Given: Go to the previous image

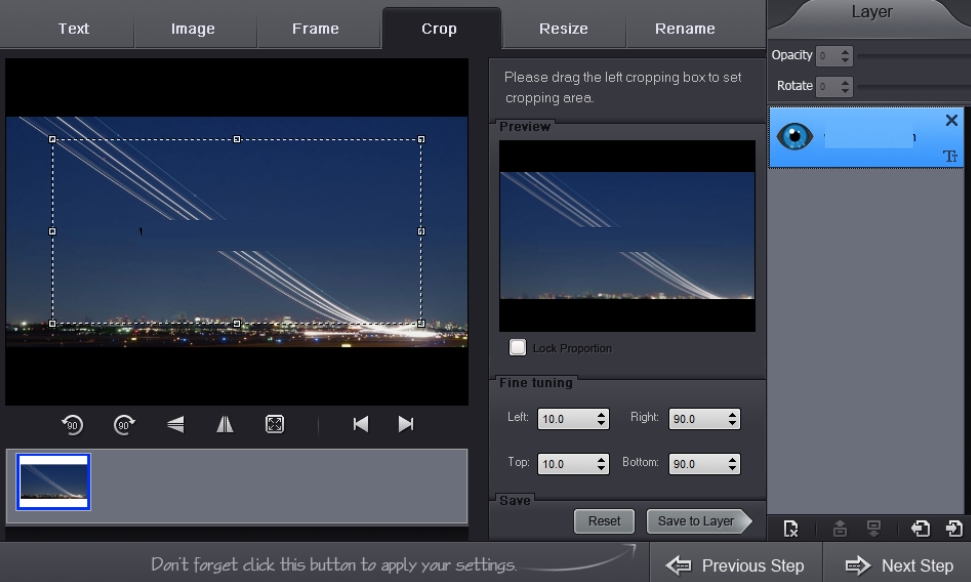Looking at the screenshot, I should pos(360,425).
